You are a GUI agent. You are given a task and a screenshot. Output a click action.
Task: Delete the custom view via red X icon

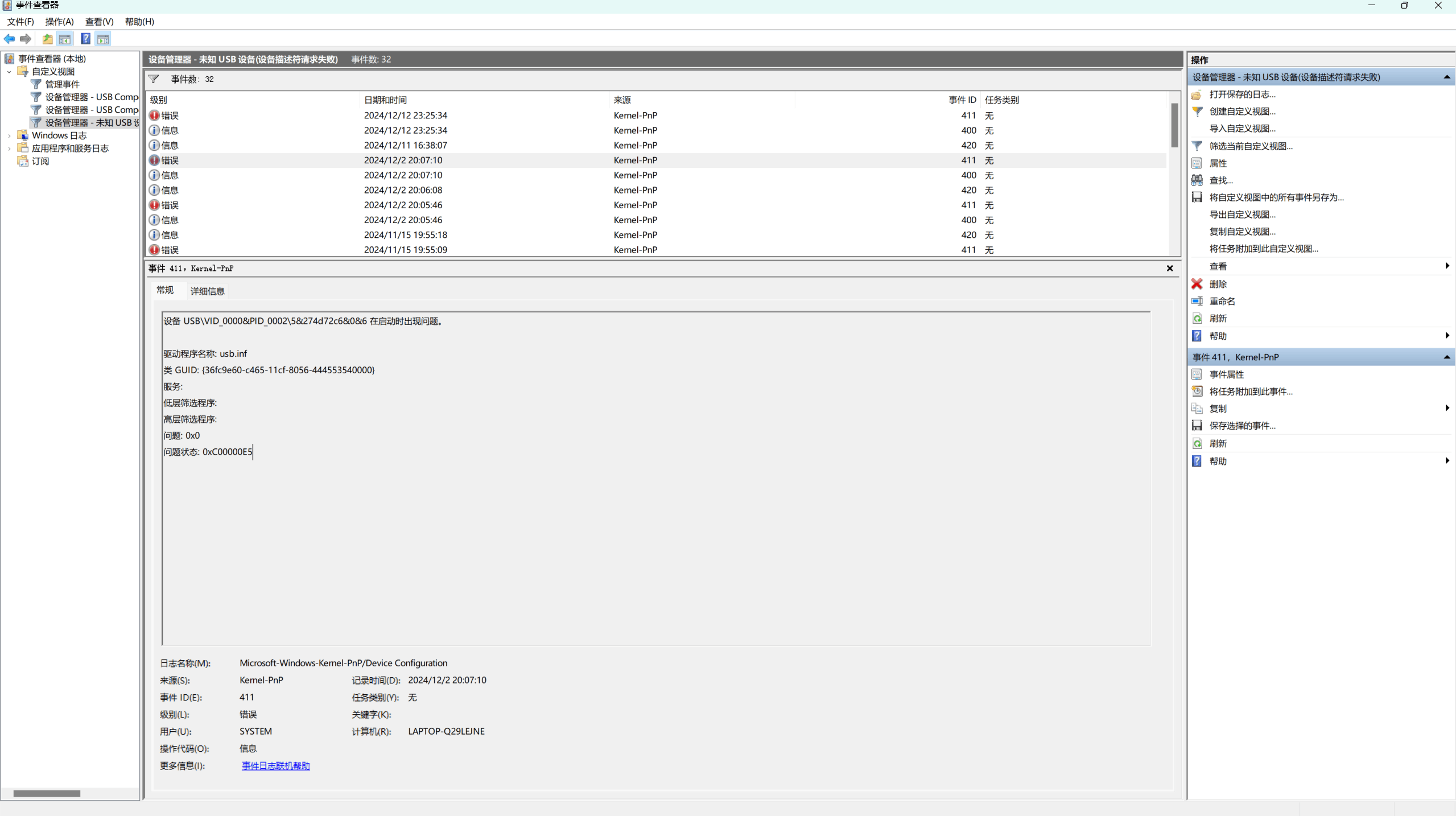click(1197, 284)
